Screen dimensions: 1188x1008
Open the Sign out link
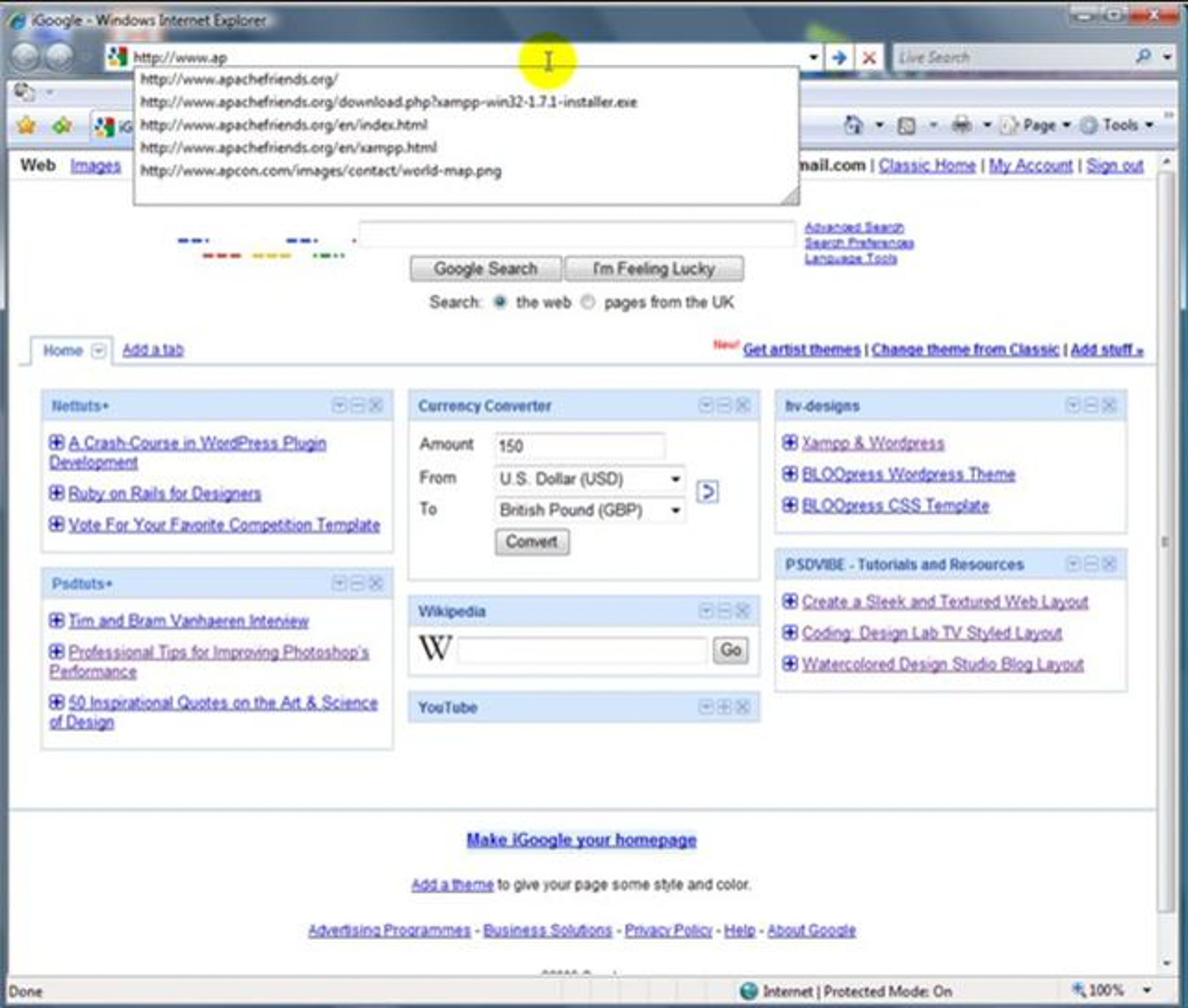[x=1114, y=166]
